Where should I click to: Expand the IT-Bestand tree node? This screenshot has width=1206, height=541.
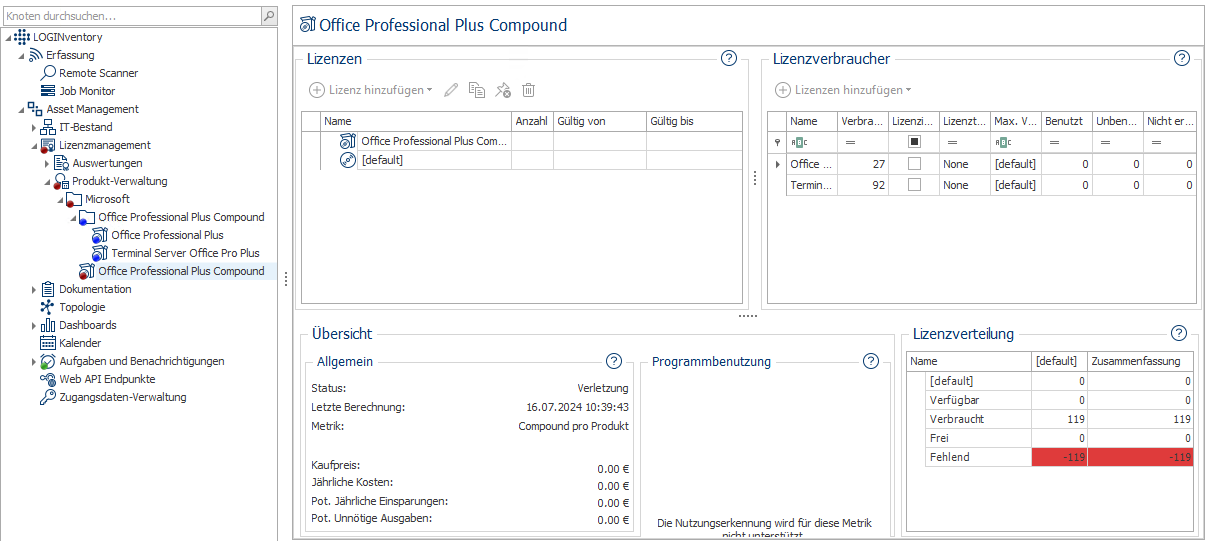[x=34, y=127]
